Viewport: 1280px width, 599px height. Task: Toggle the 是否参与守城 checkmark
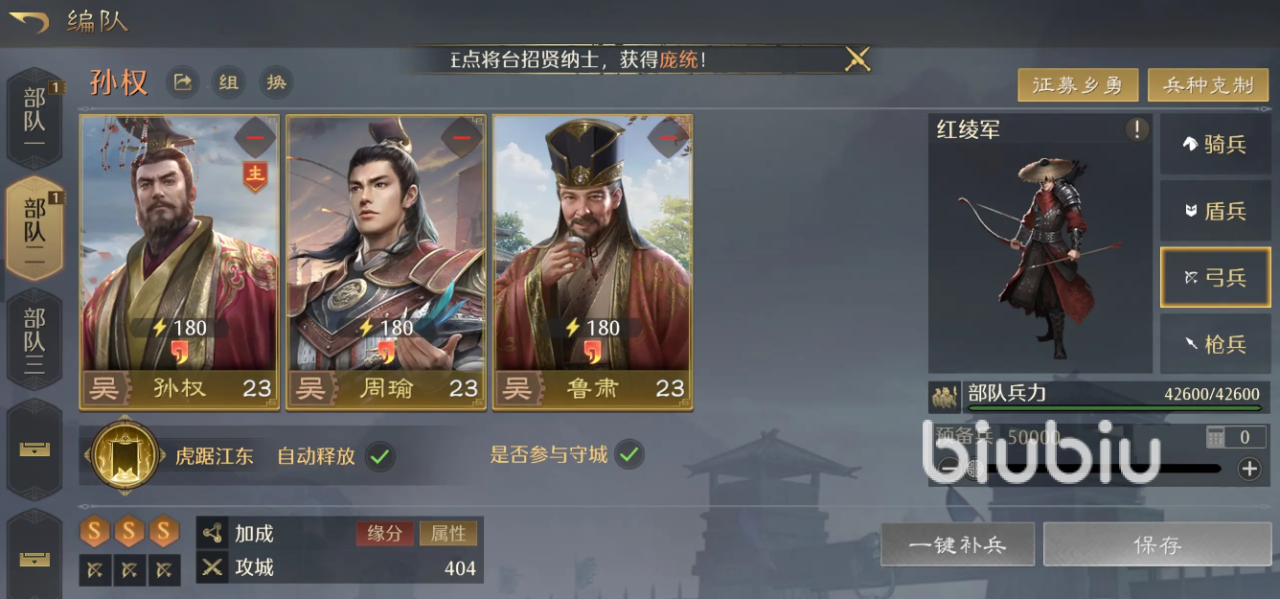[x=628, y=455]
